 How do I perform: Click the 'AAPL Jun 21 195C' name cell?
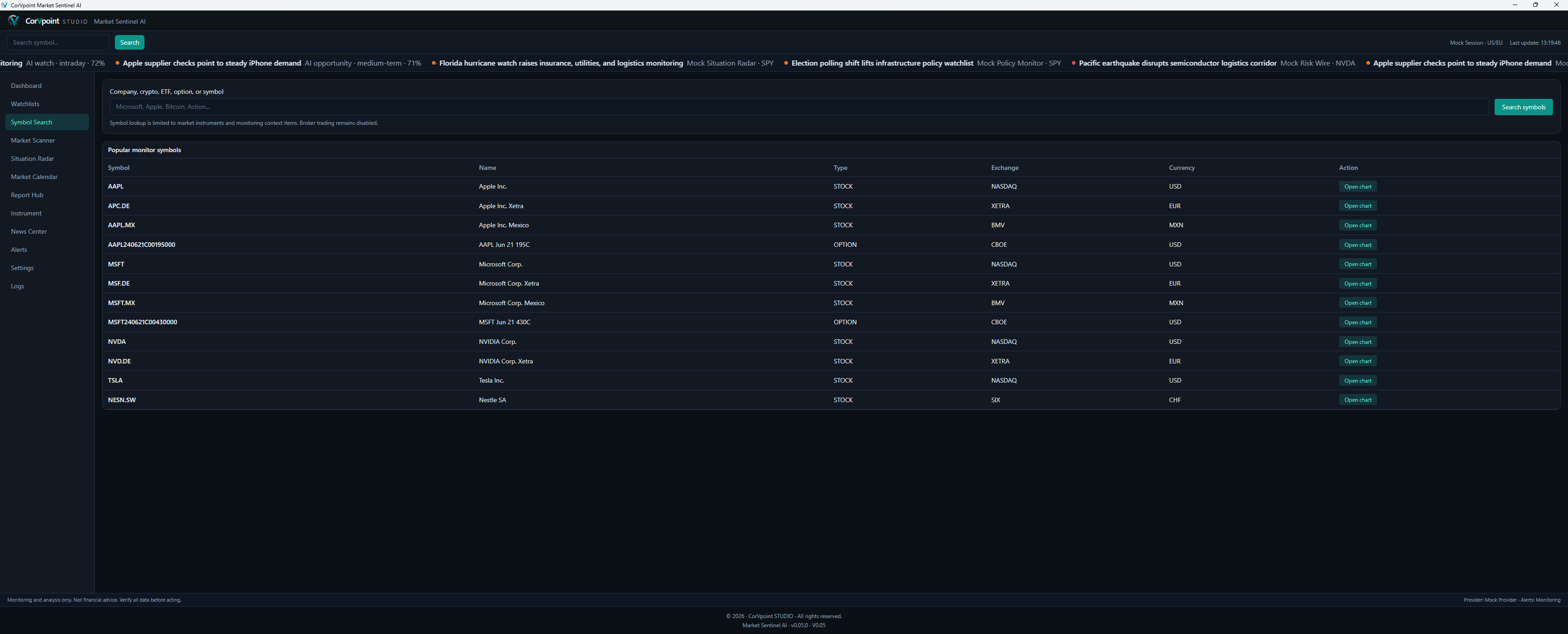pyautogui.click(x=504, y=245)
